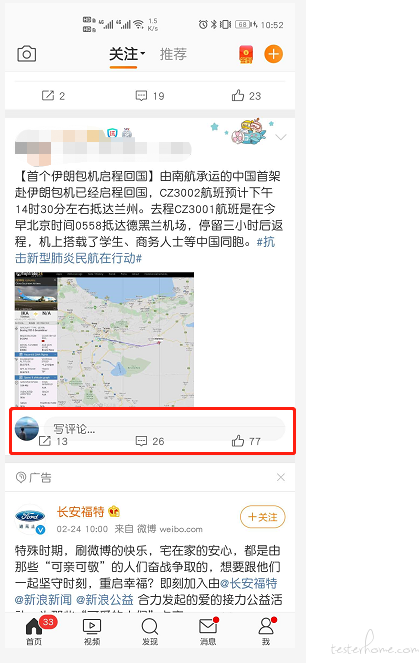
Task: Expand the 关注 feed dropdown arrow
Action: click(143, 53)
